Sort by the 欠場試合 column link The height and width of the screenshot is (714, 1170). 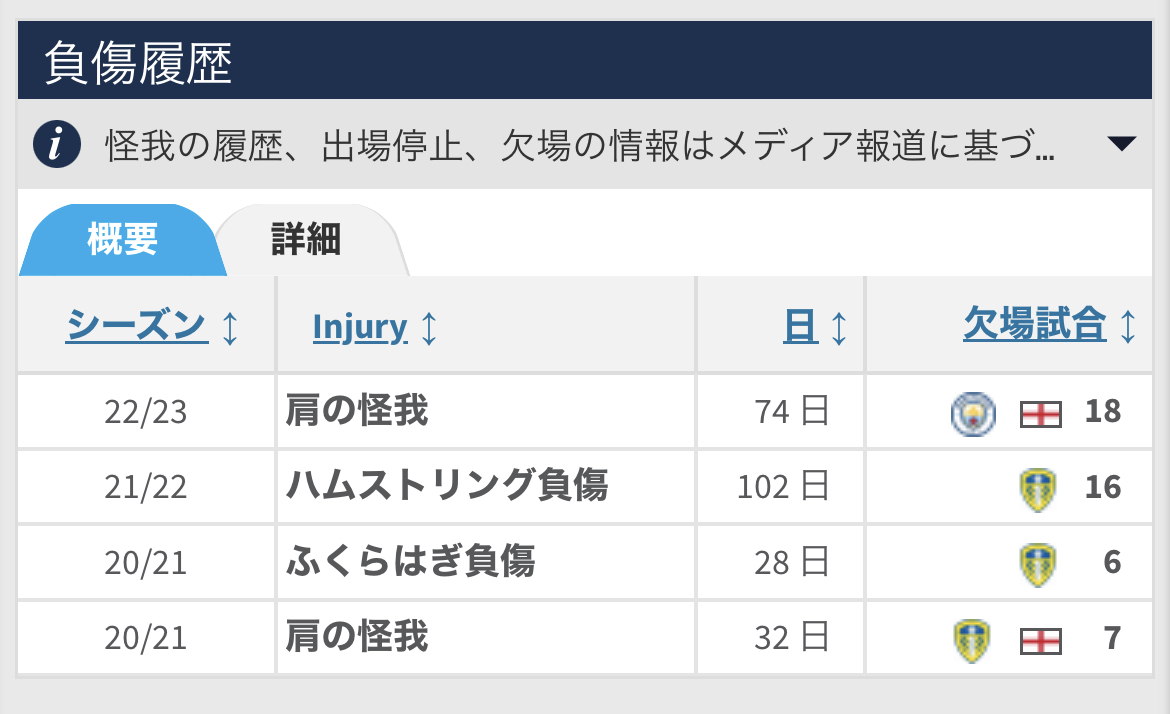pos(1034,325)
